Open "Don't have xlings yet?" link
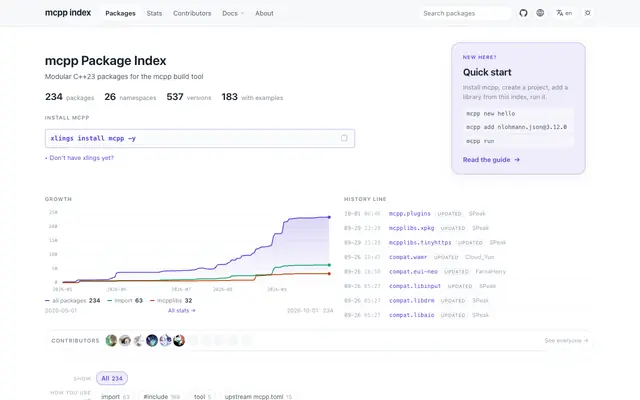Viewport: 640px width, 400px height. (80, 158)
